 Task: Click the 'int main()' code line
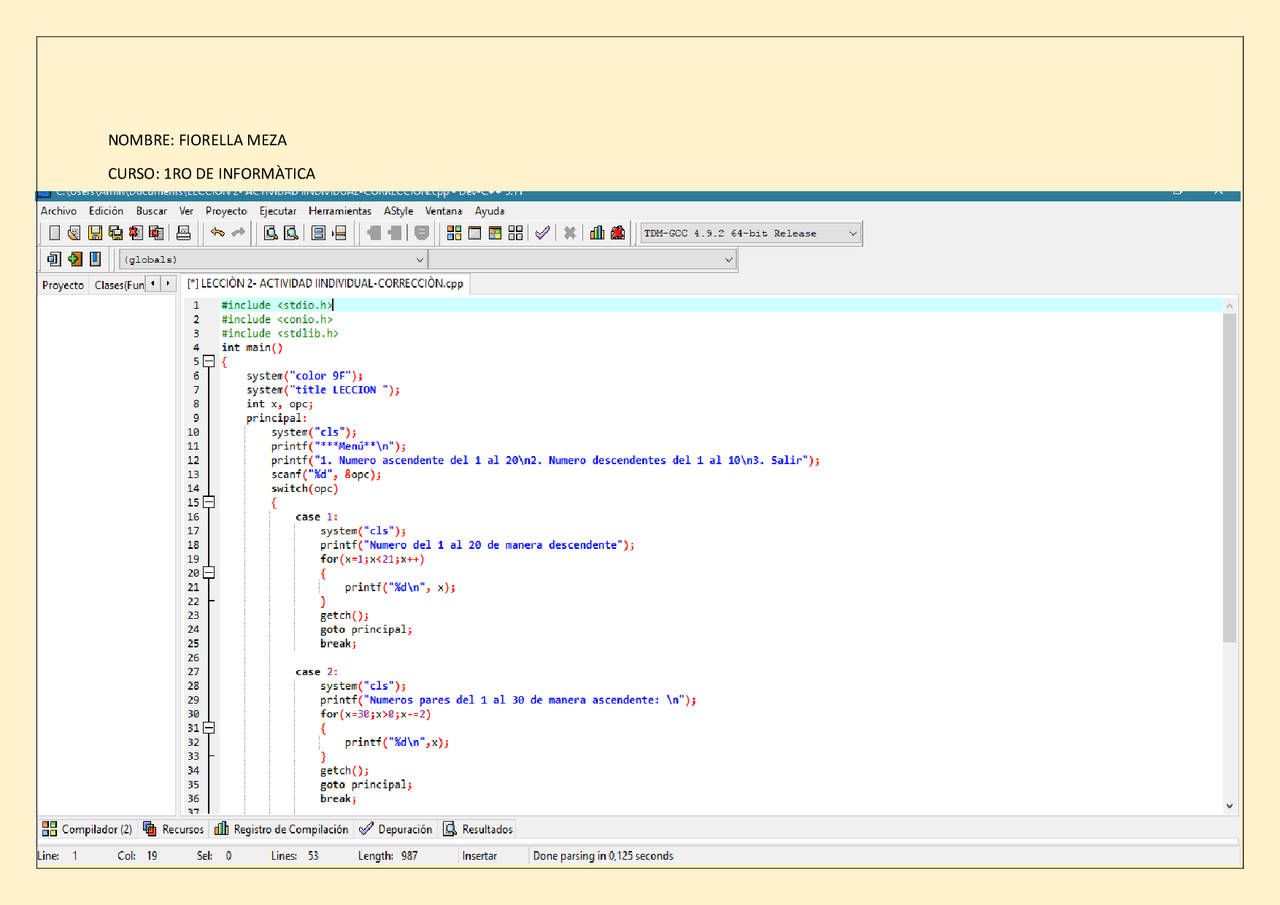252,348
